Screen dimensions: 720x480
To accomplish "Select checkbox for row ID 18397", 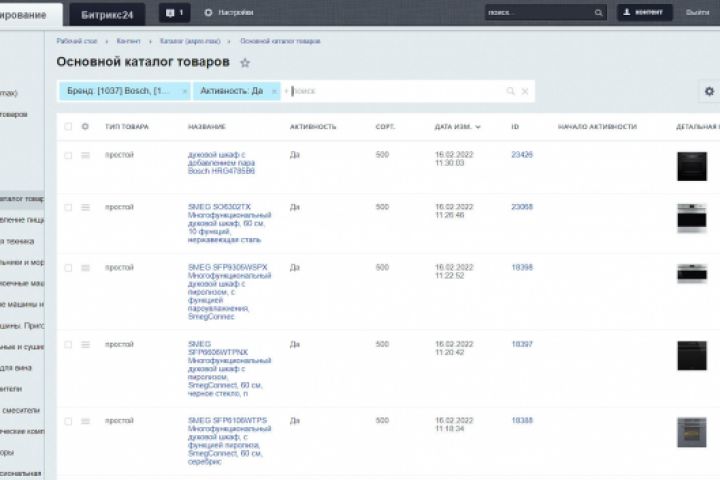I will pos(68,344).
